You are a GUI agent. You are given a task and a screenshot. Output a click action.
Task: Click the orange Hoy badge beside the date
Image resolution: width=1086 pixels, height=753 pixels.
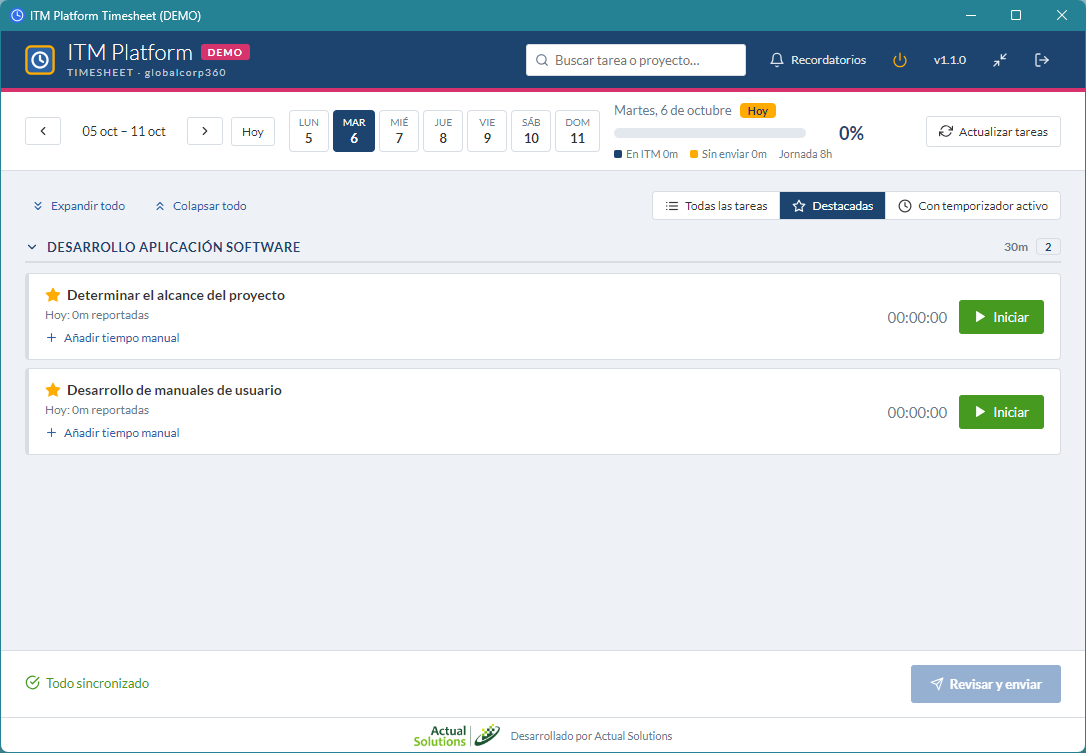point(758,111)
